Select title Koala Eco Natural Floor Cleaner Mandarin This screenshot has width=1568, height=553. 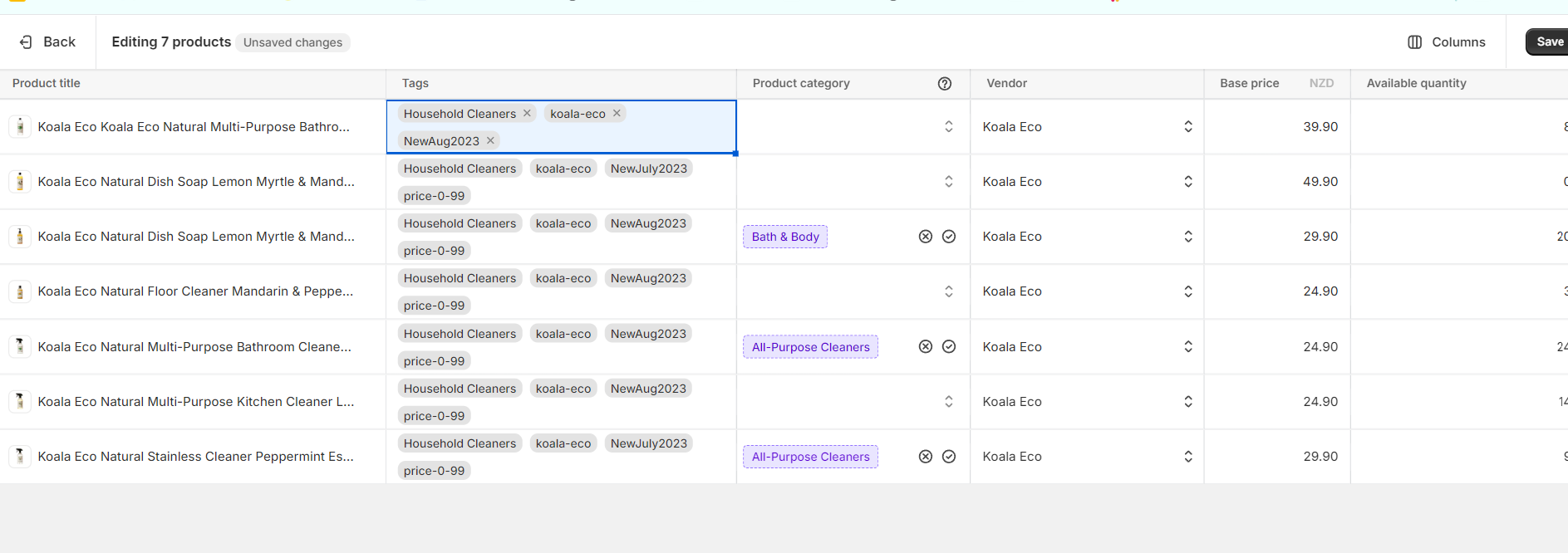tap(195, 291)
